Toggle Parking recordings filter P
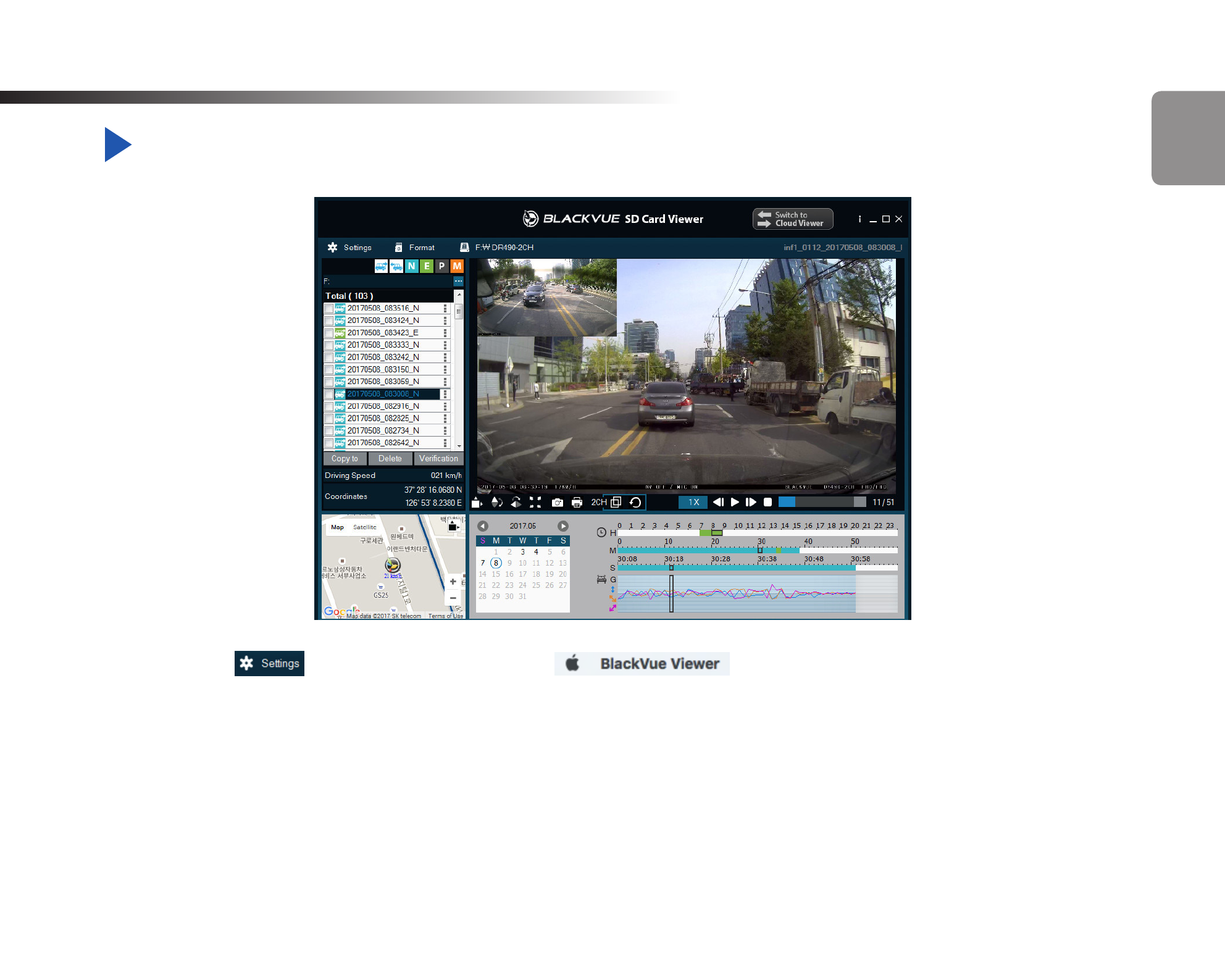This screenshot has height=980, width=1225. 441,266
